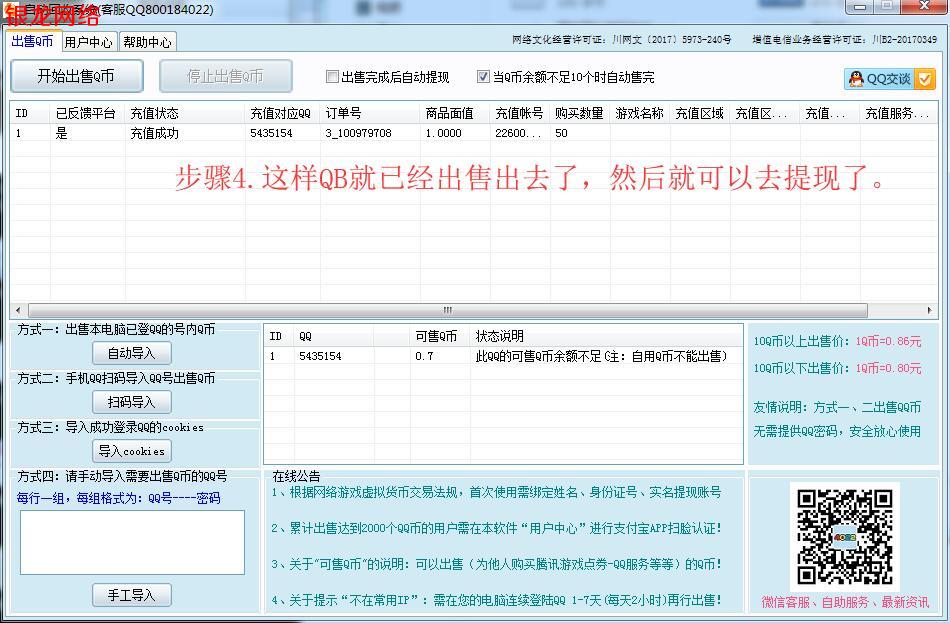Minimize the application window
Screen dimensions: 950x623
coord(859,6)
